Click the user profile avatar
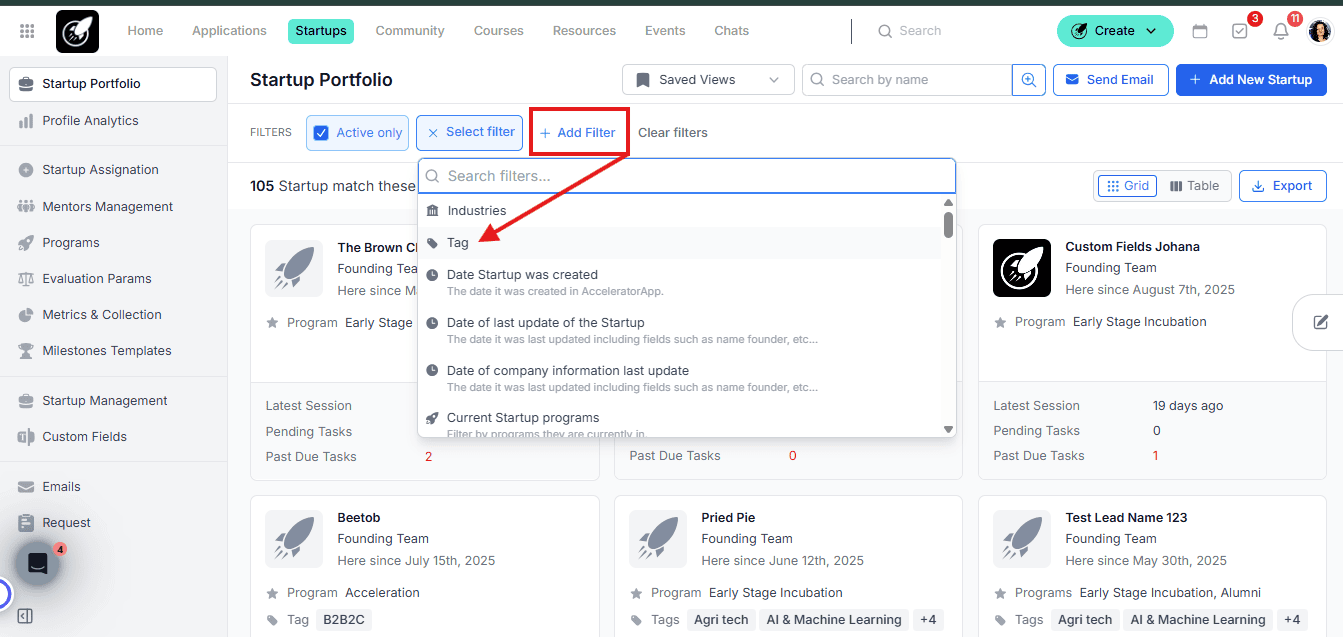The image size is (1343, 637). (x=1320, y=31)
